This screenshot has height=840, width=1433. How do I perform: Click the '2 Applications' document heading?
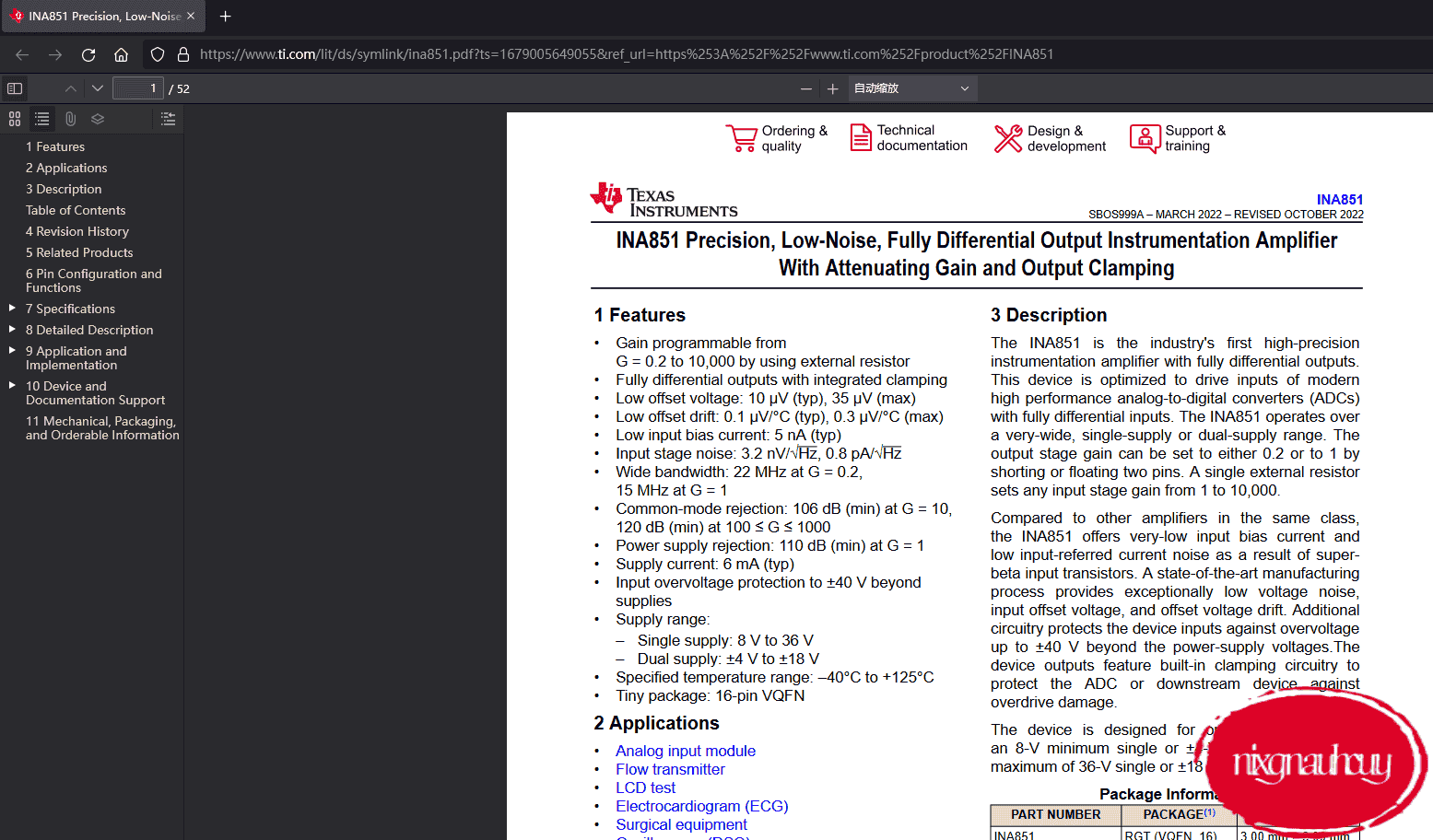[x=656, y=723]
